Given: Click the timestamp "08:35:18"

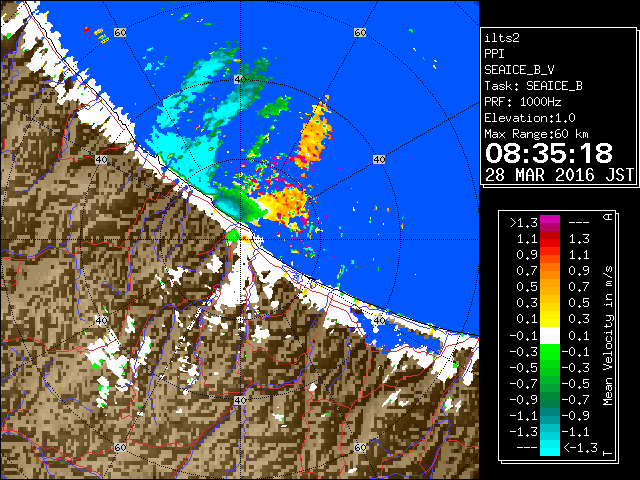Looking at the screenshot, I should click(549, 153).
